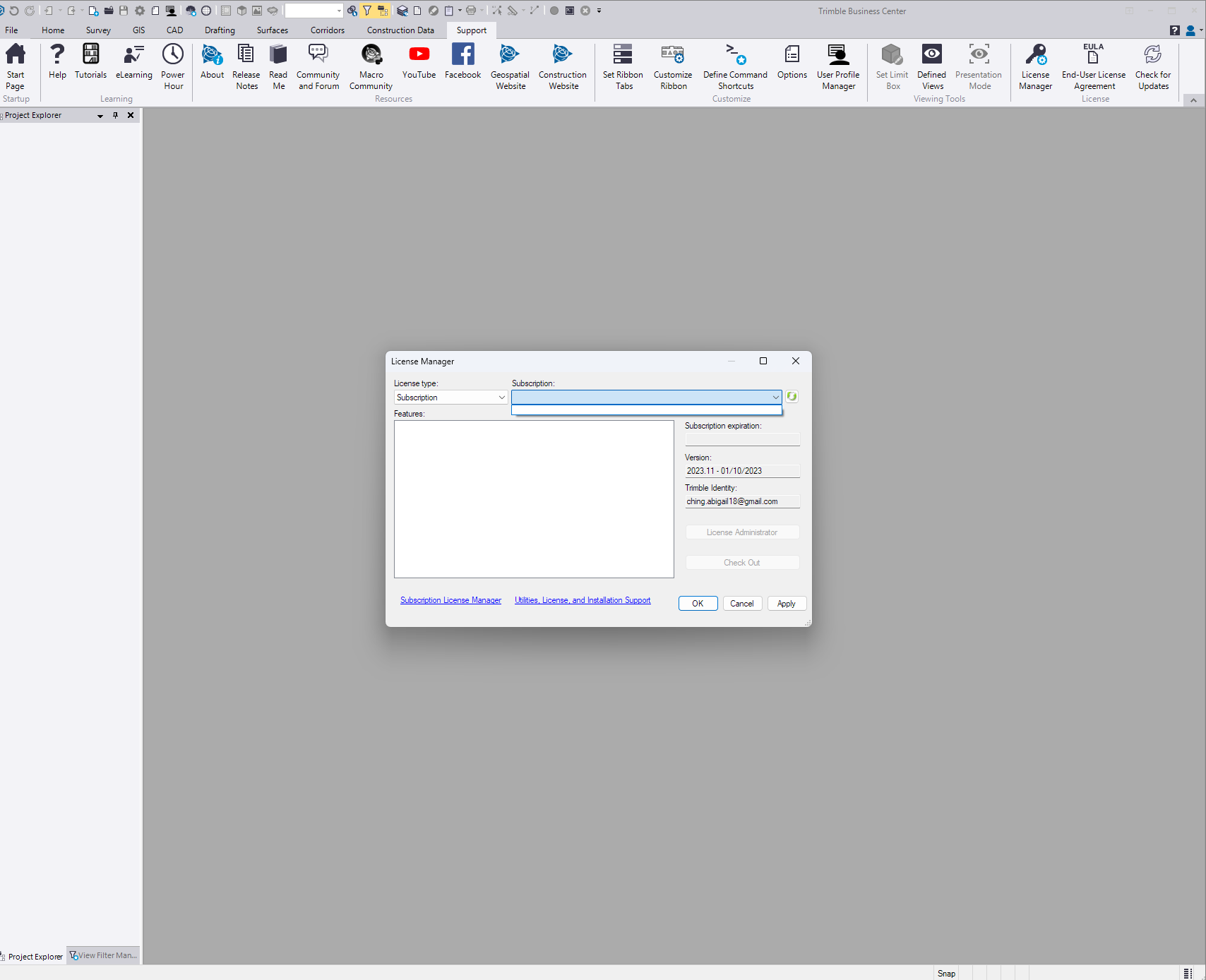
Task: Switch to View Filter Manager panel tab
Action: click(104, 955)
